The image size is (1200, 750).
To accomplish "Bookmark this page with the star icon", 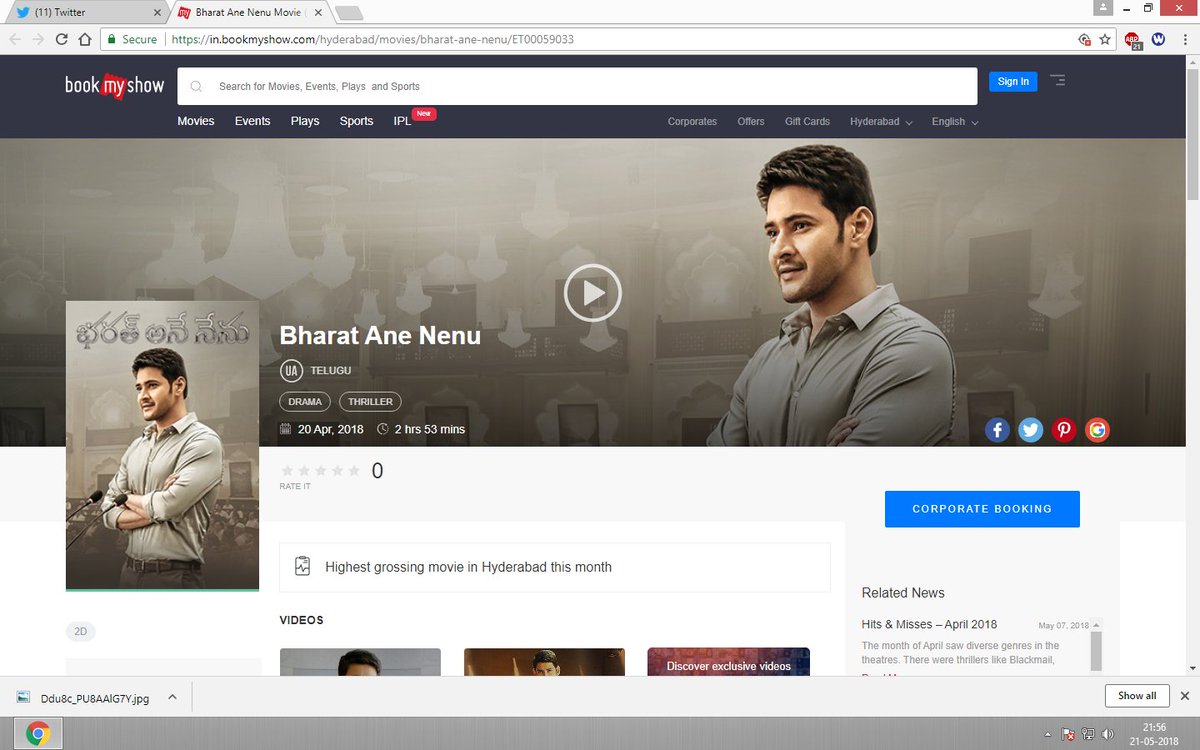I will (1105, 40).
